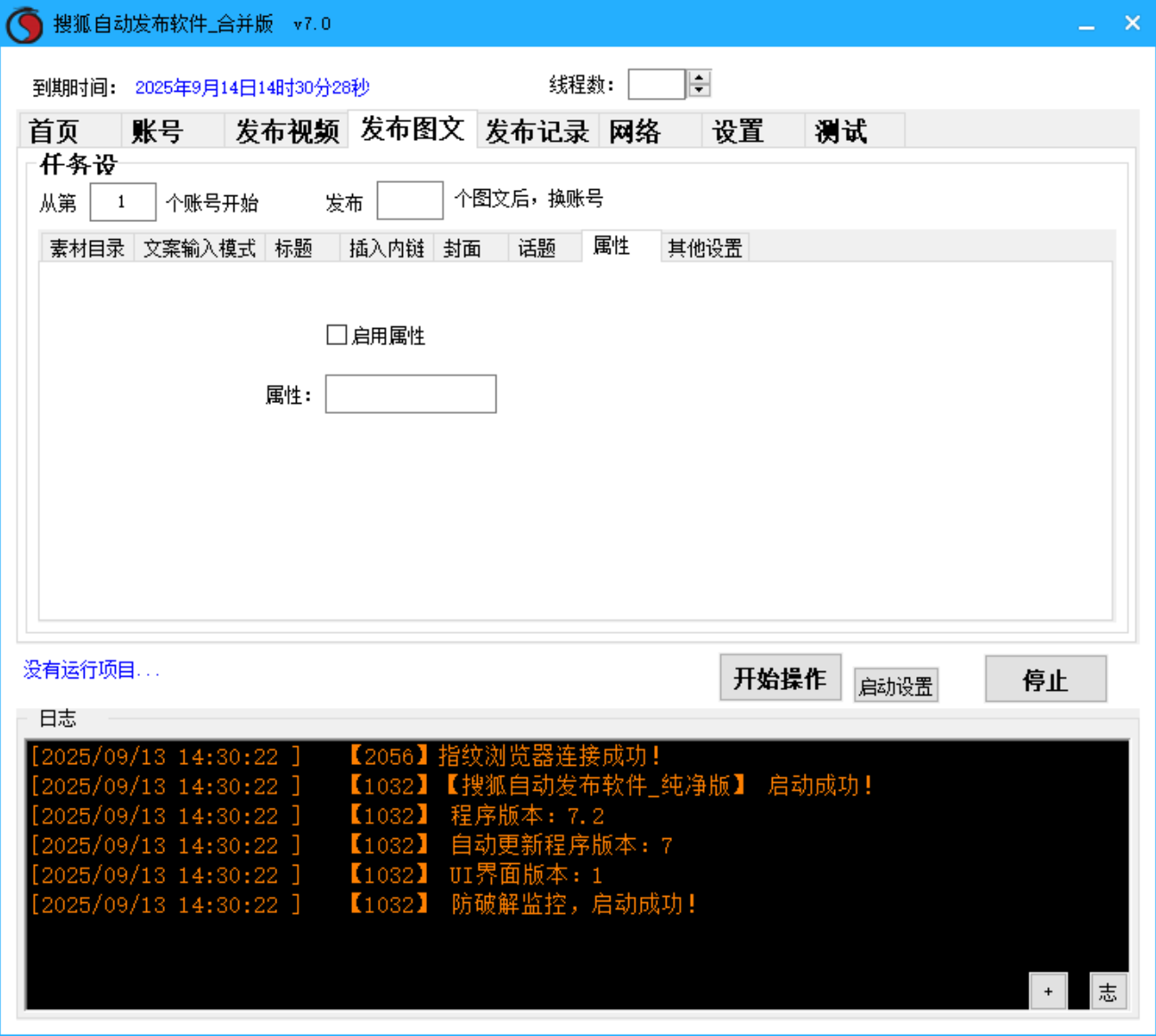The height and width of the screenshot is (1036, 1156).
Task: Click the '+' icon below the log panel
Action: click(1048, 990)
